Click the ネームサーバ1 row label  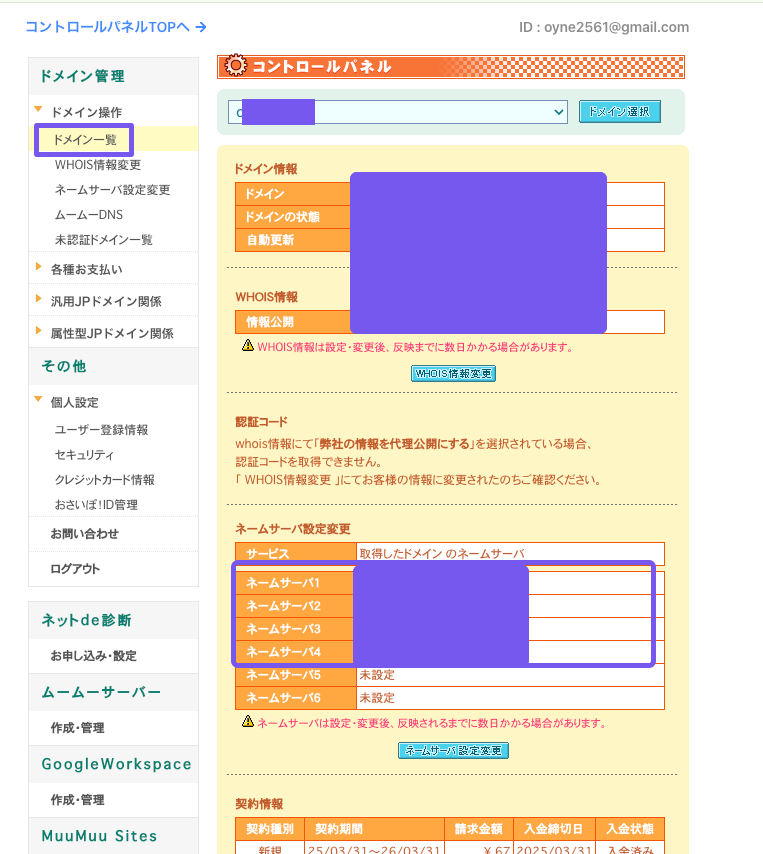(283, 583)
